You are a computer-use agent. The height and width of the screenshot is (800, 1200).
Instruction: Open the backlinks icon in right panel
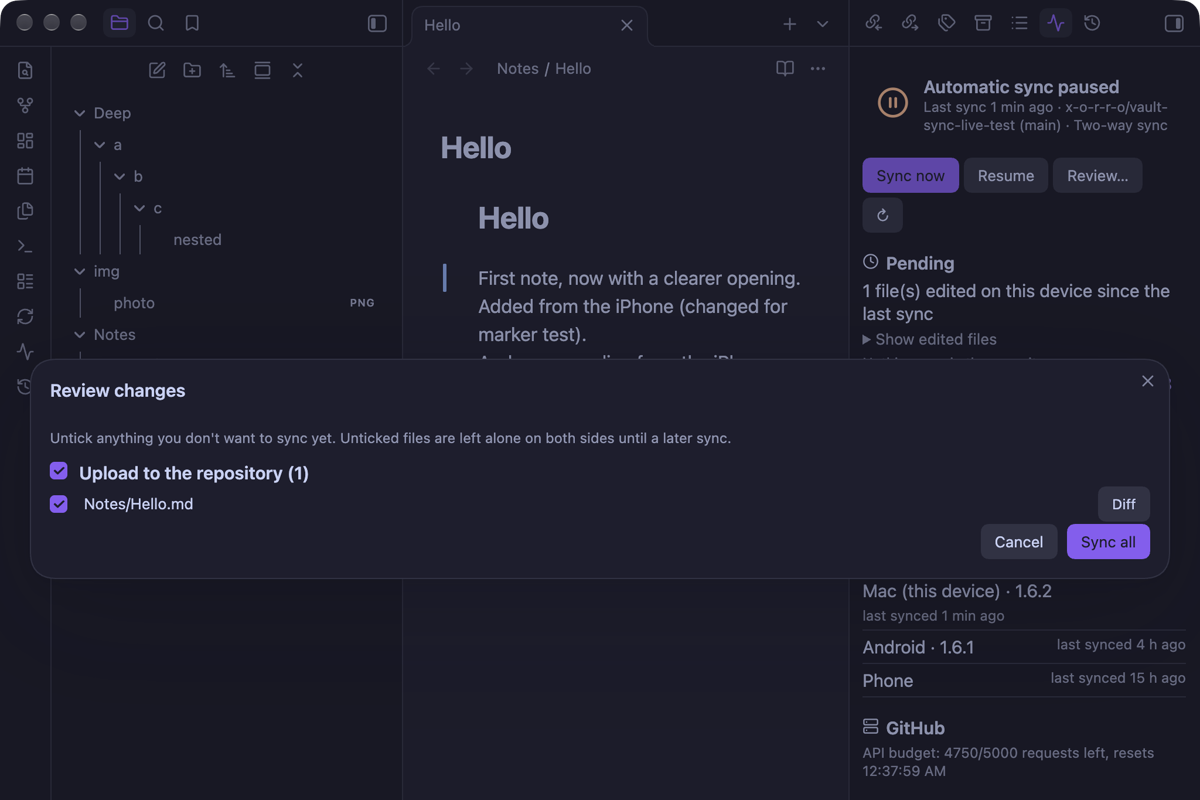874,23
